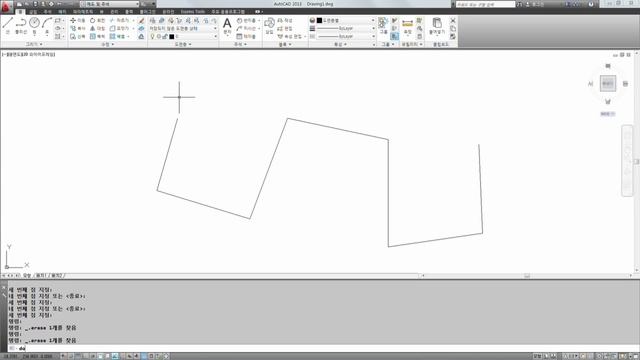The height and width of the screenshot is (360, 640).
Task: Open the Express Tools ribbon tab
Action: coord(193,12)
